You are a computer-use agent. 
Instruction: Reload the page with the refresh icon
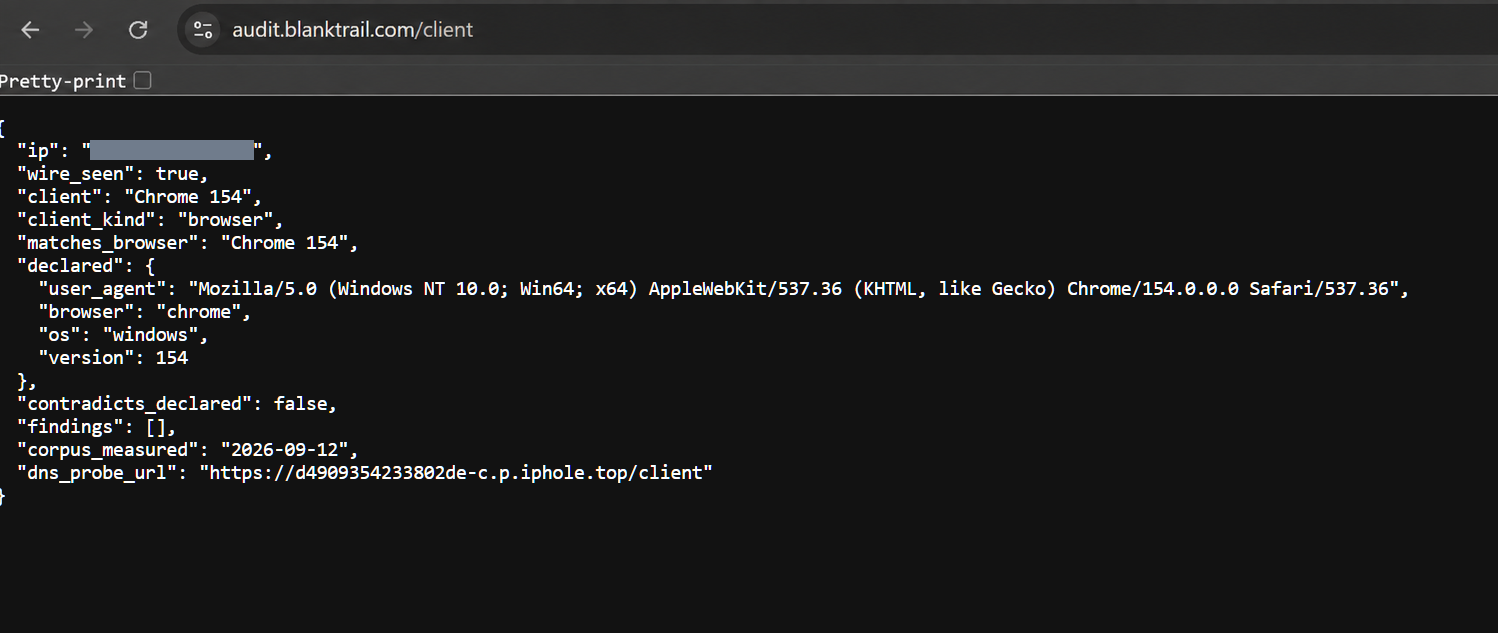pos(138,30)
